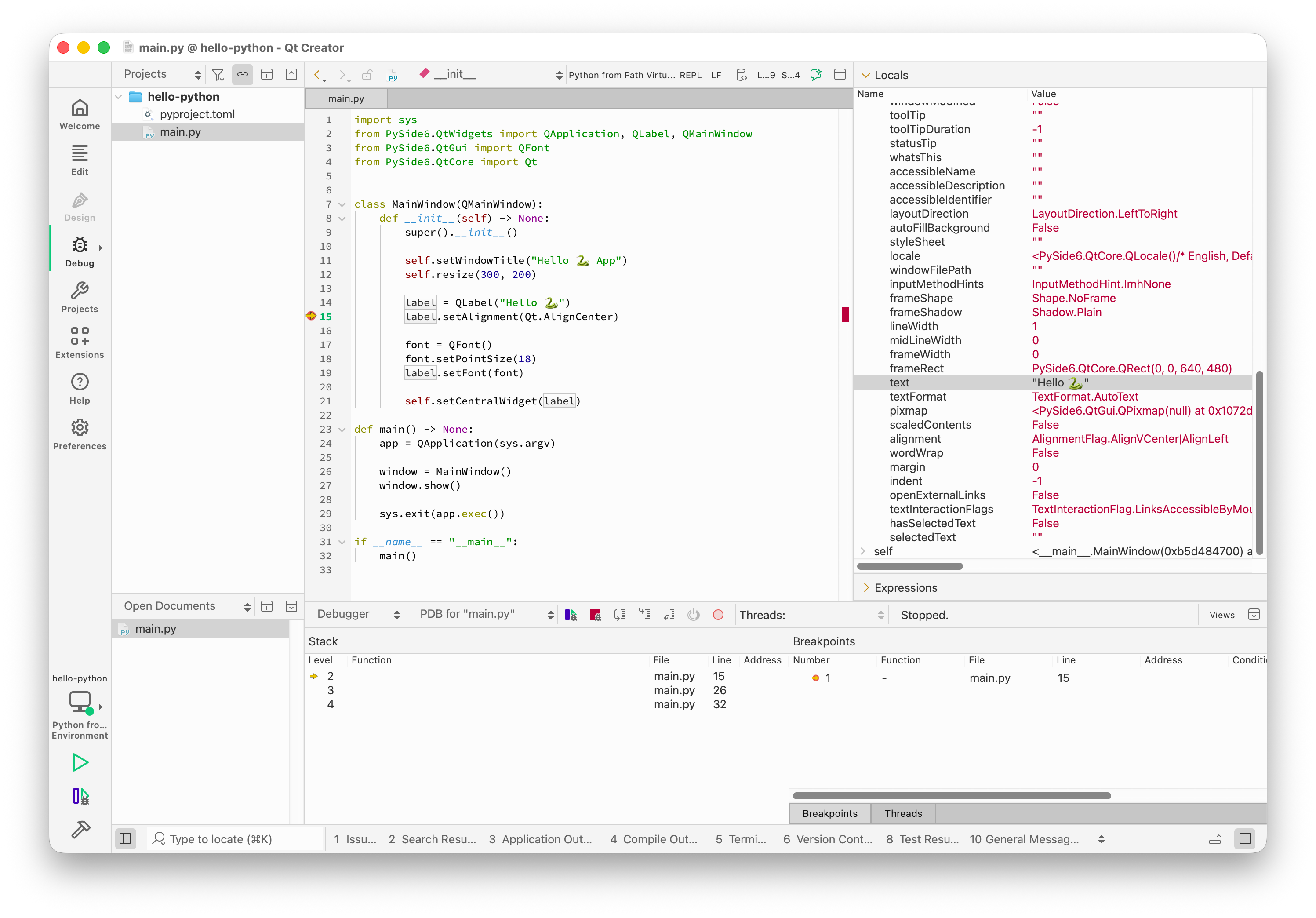Toggle right sidebar visibility

1245,839
